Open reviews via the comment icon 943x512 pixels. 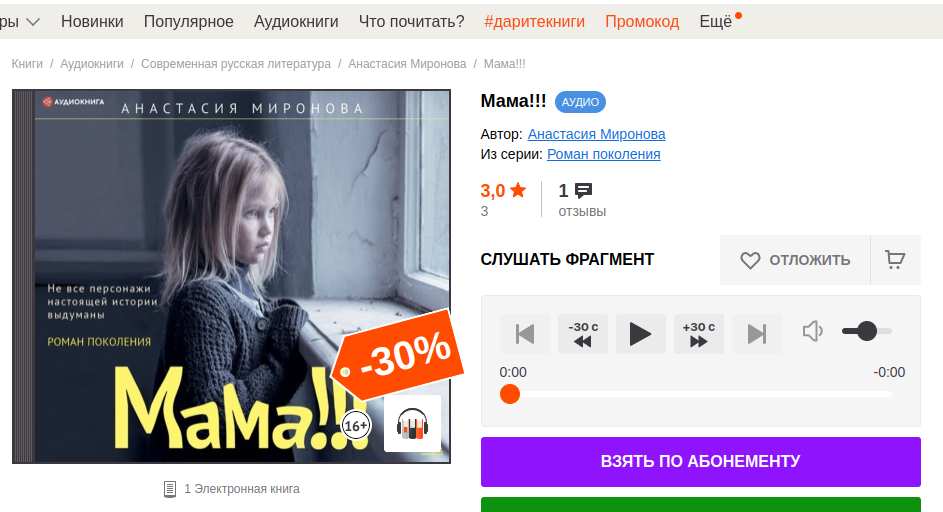(x=583, y=191)
